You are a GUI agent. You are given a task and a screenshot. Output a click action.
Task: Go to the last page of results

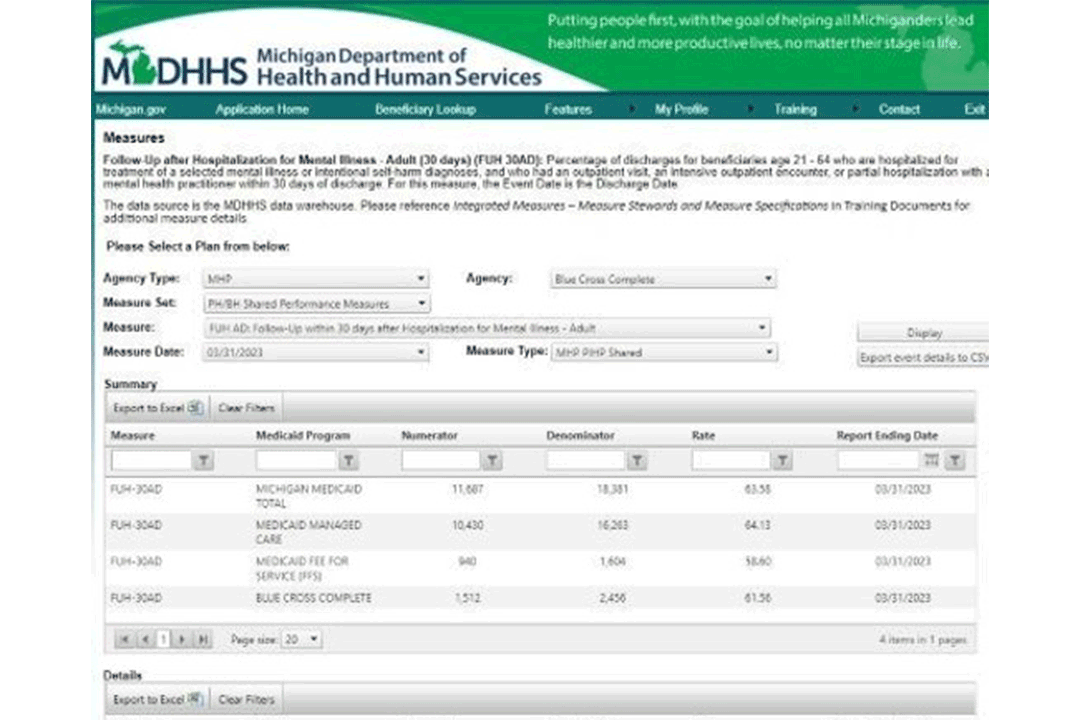click(x=201, y=639)
